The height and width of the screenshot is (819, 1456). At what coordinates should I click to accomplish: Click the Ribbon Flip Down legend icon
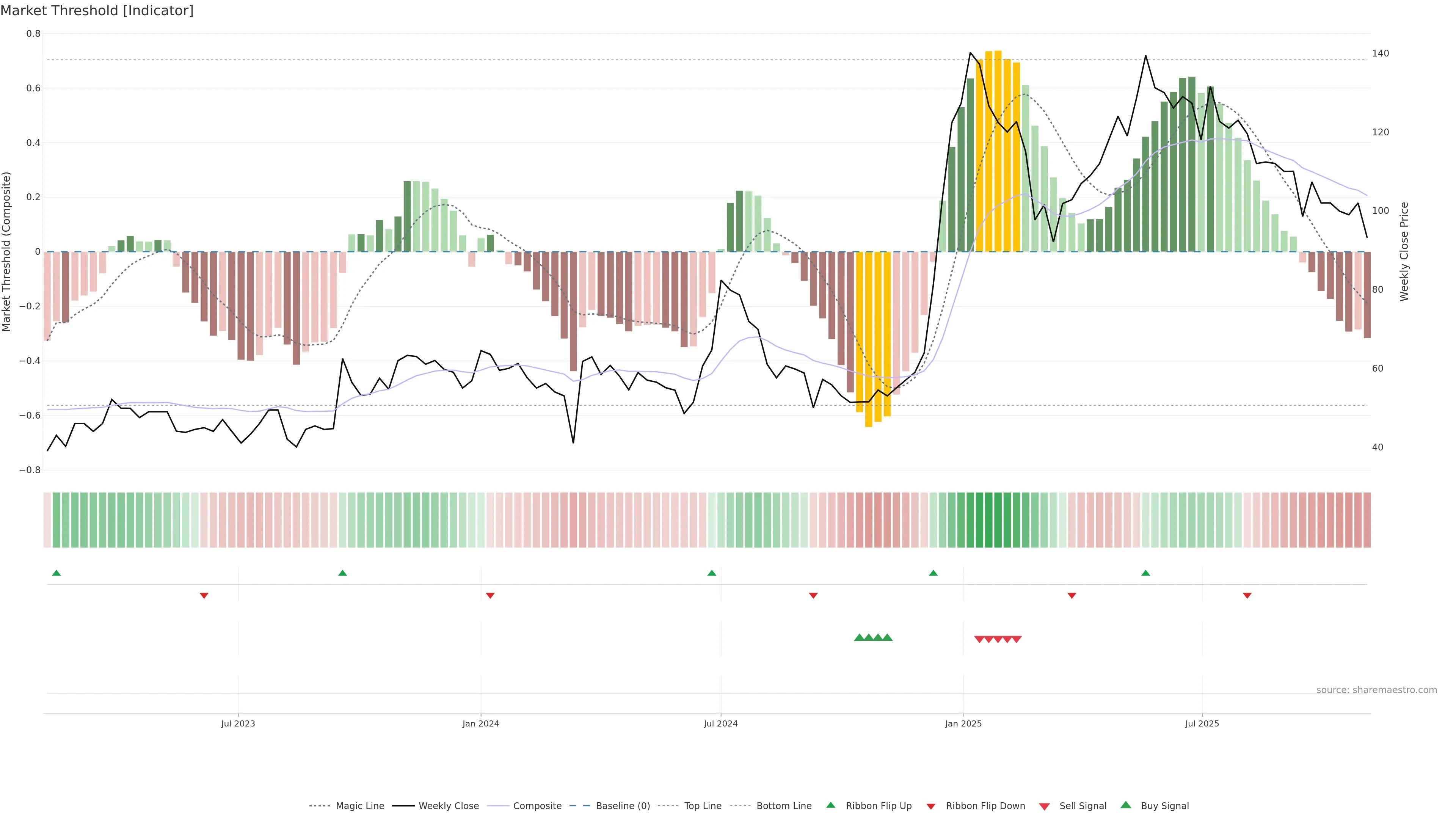pyautogui.click(x=931, y=806)
